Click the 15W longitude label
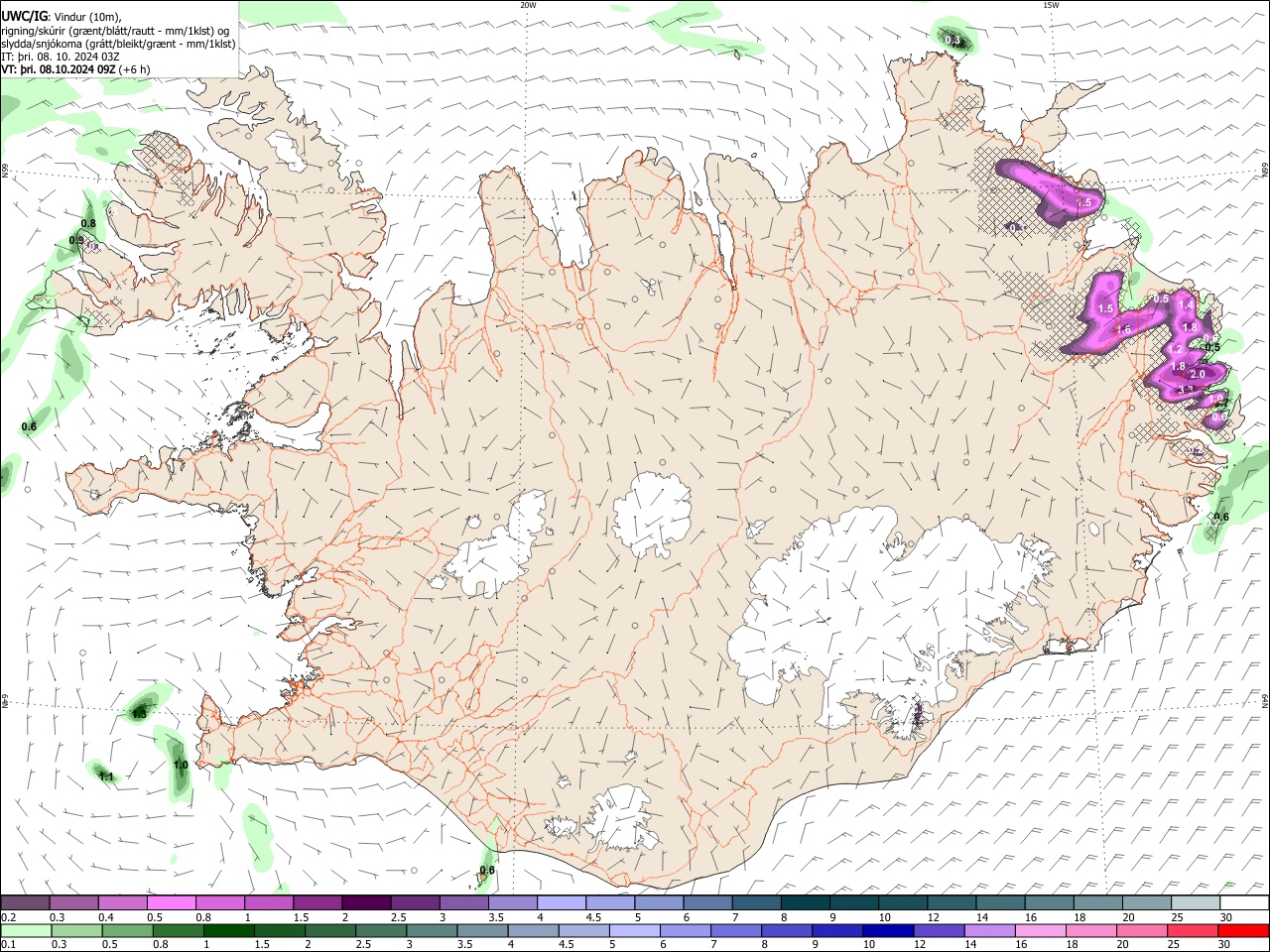Image resolution: width=1270 pixels, height=952 pixels. click(x=1051, y=5)
